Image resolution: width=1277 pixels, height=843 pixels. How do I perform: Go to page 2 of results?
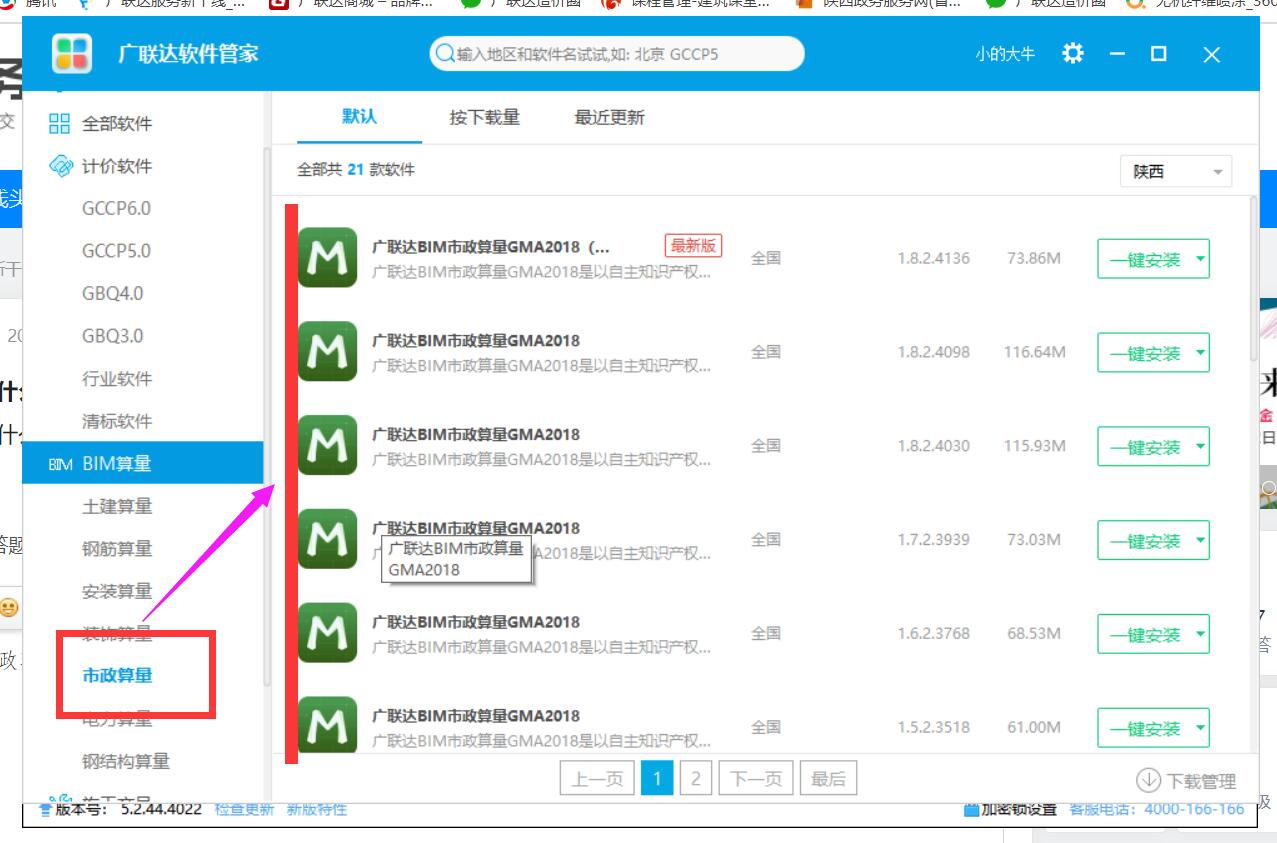[696, 779]
